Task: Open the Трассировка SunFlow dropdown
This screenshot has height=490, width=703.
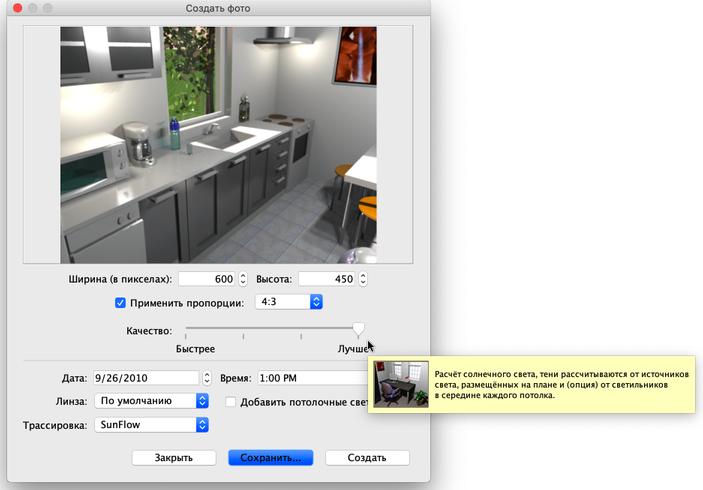Action: [152, 425]
